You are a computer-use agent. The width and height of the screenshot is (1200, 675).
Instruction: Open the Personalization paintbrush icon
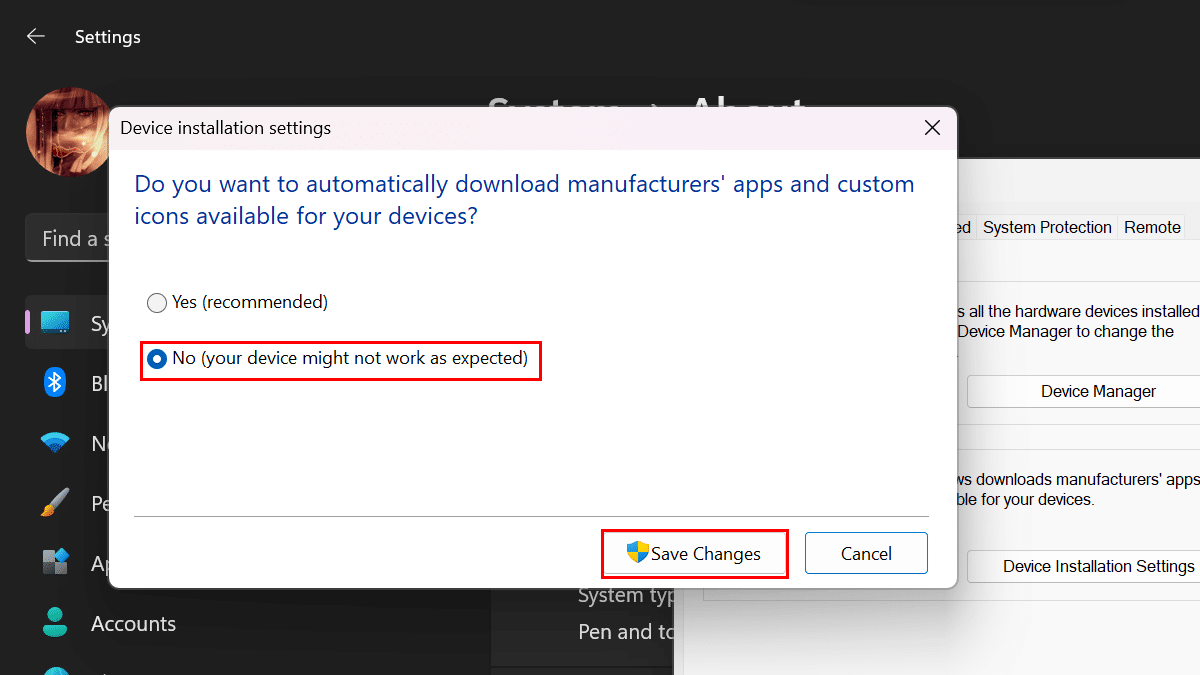click(x=54, y=502)
